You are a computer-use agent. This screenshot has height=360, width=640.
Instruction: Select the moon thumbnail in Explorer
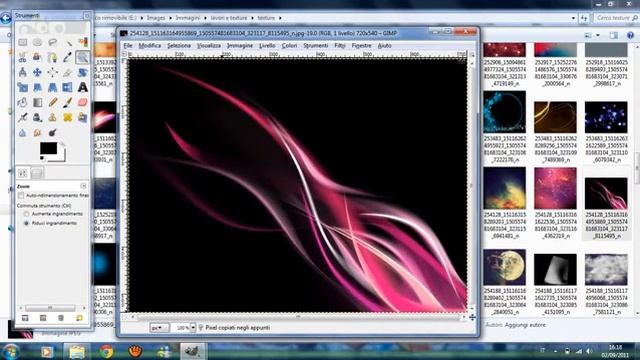tap(504, 268)
